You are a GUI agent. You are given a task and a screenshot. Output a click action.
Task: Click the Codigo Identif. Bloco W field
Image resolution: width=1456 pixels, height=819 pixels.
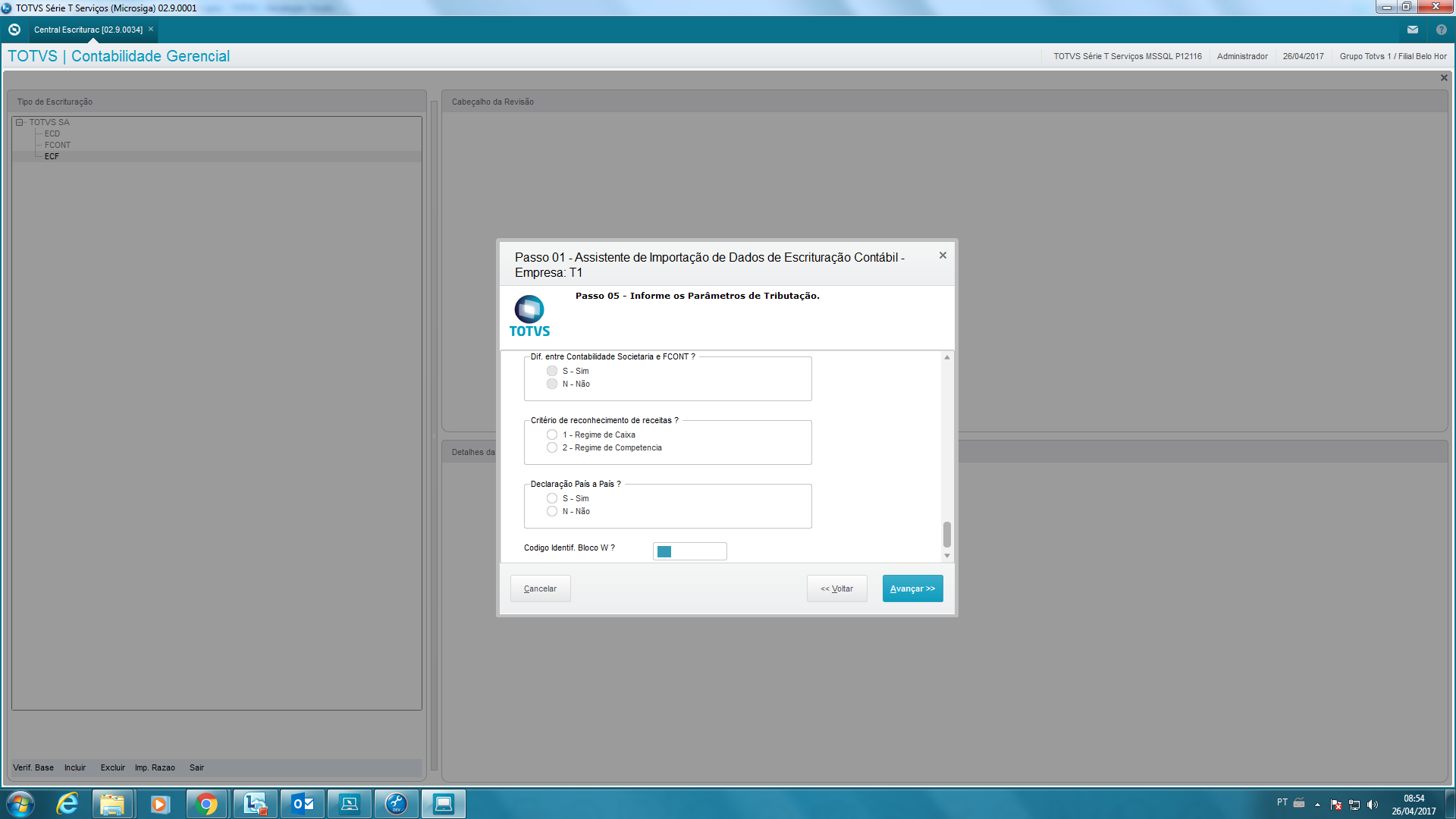[689, 551]
